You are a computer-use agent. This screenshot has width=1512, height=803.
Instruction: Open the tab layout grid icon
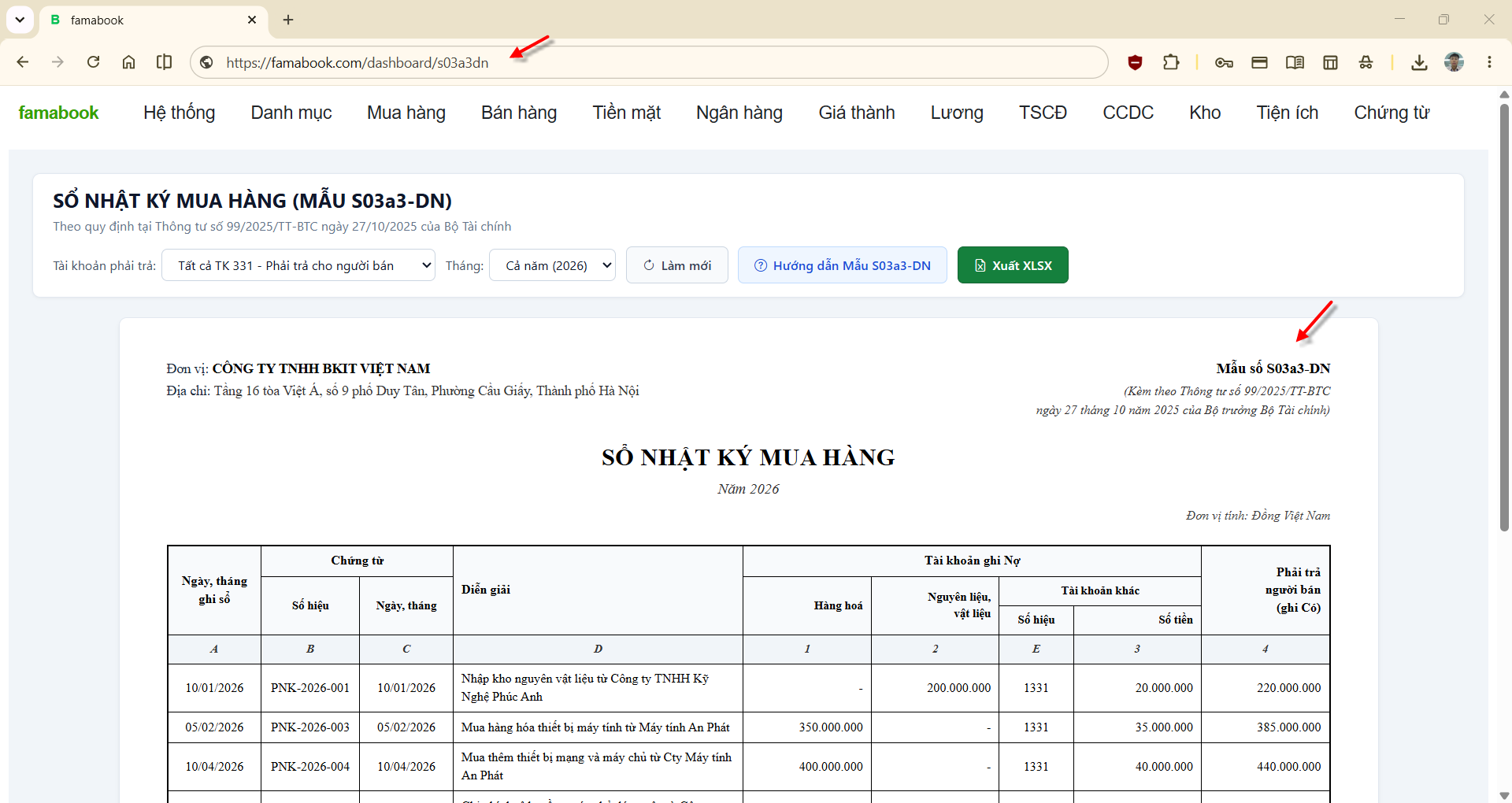(x=1330, y=62)
